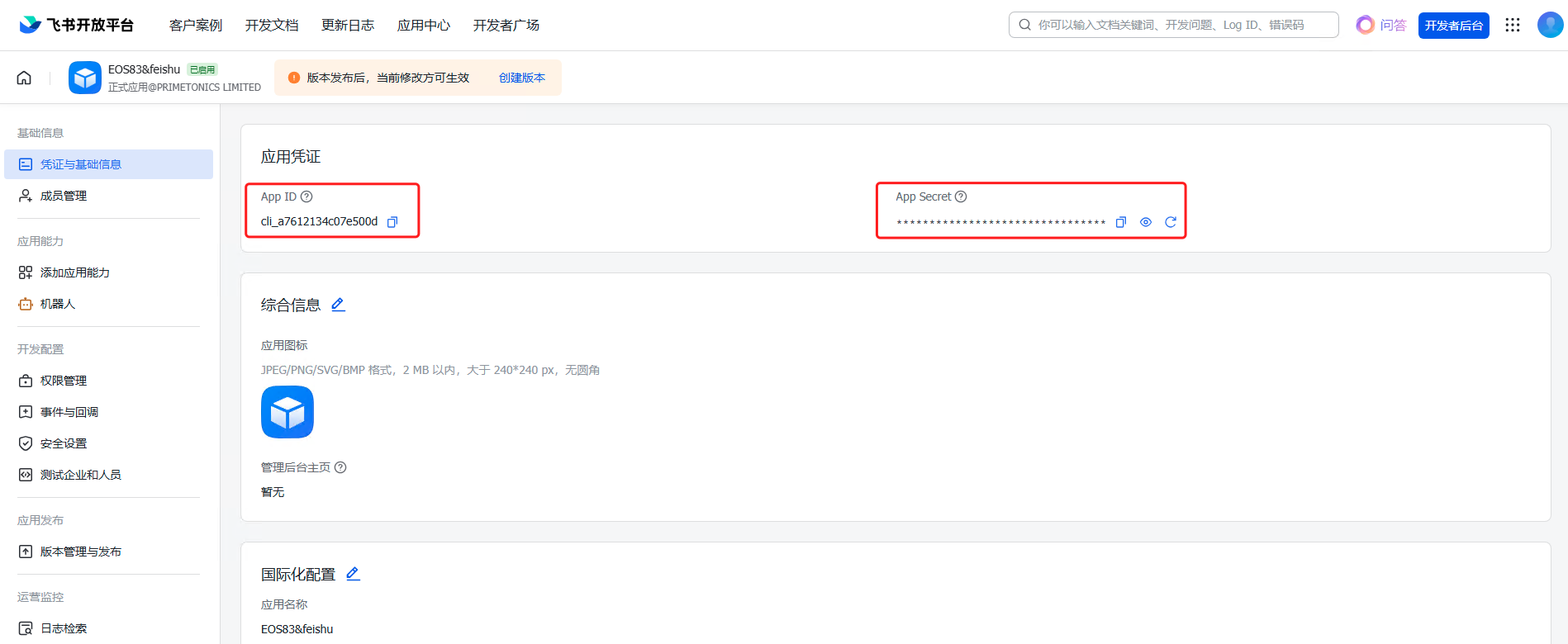
Task: Open 应用中心 in top navigation
Action: (424, 26)
